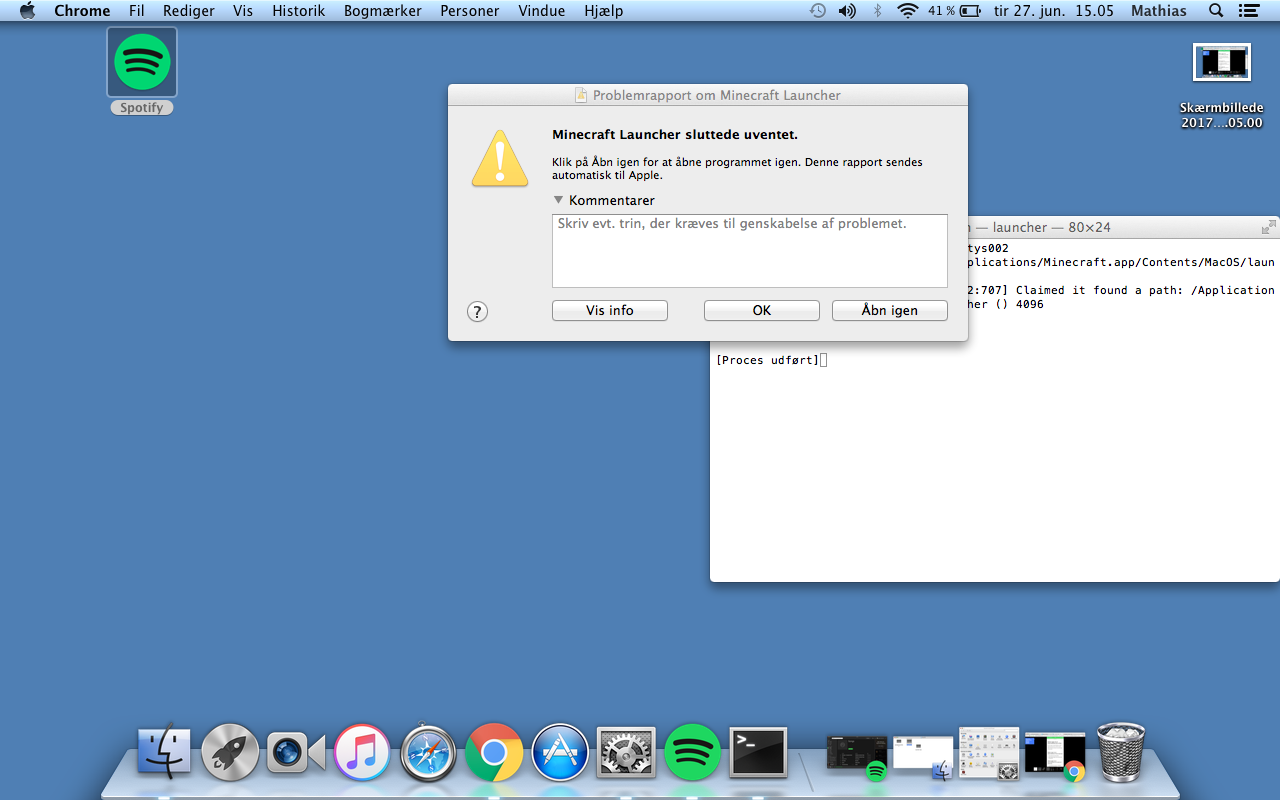Click the fullscreen arrows on launcher terminal window
Viewport: 1280px width, 800px height.
click(x=1268, y=227)
